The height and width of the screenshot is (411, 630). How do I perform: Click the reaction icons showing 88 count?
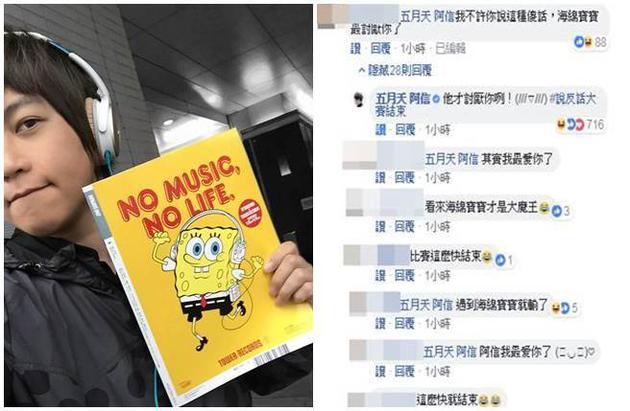[x=590, y=41]
